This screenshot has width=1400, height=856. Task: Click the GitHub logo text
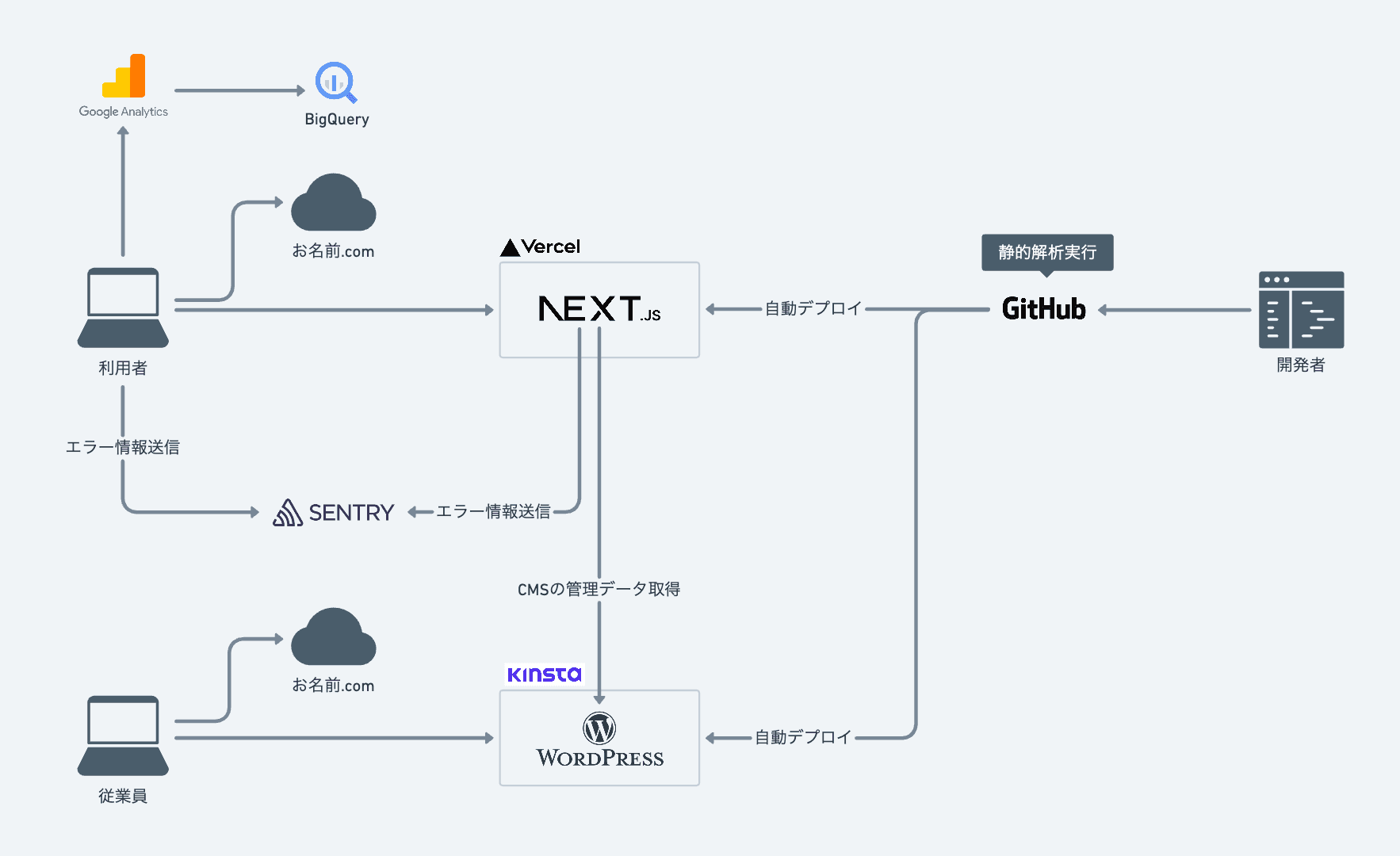(1043, 308)
